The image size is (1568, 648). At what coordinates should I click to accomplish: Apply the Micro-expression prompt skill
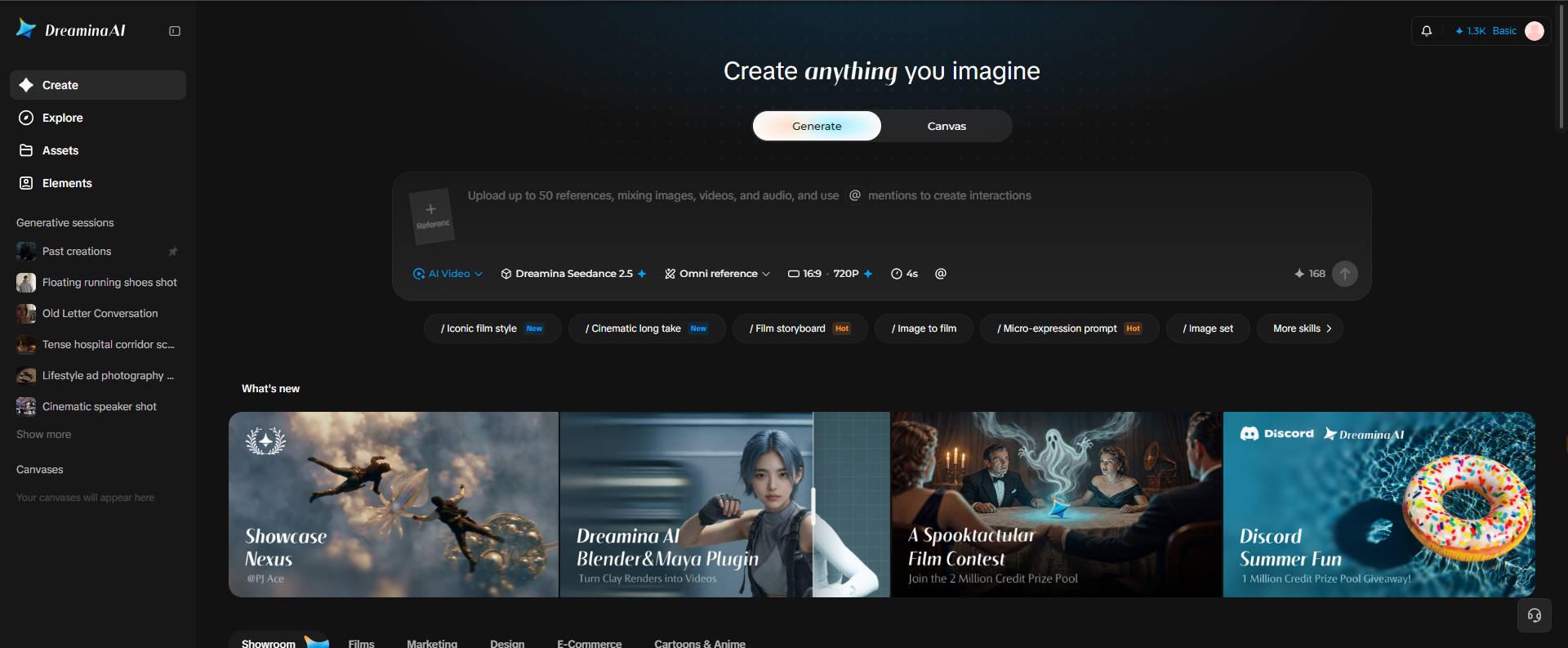1069,328
